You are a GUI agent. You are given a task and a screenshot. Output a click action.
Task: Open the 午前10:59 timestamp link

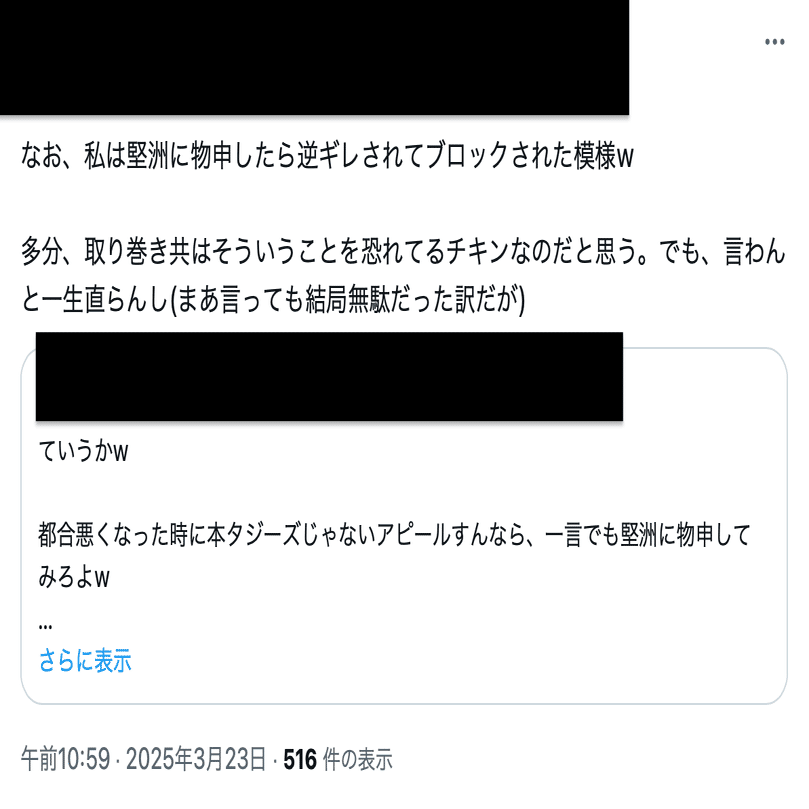66,759
